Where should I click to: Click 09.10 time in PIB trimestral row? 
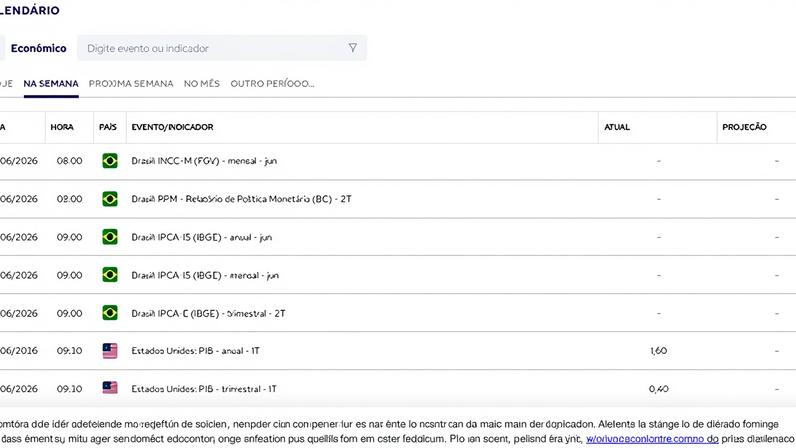[70, 389]
